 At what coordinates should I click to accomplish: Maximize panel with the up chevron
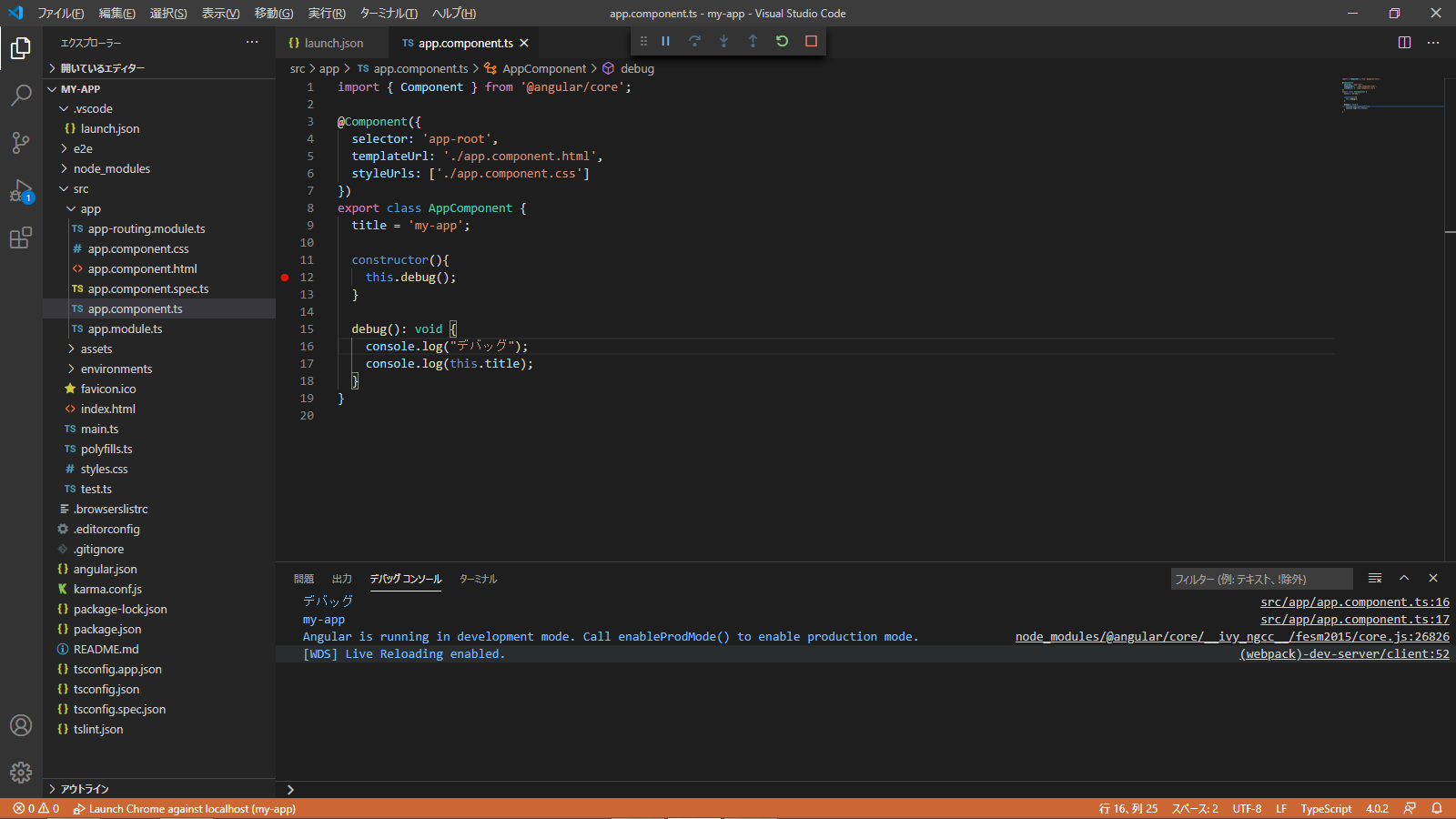pyautogui.click(x=1404, y=579)
